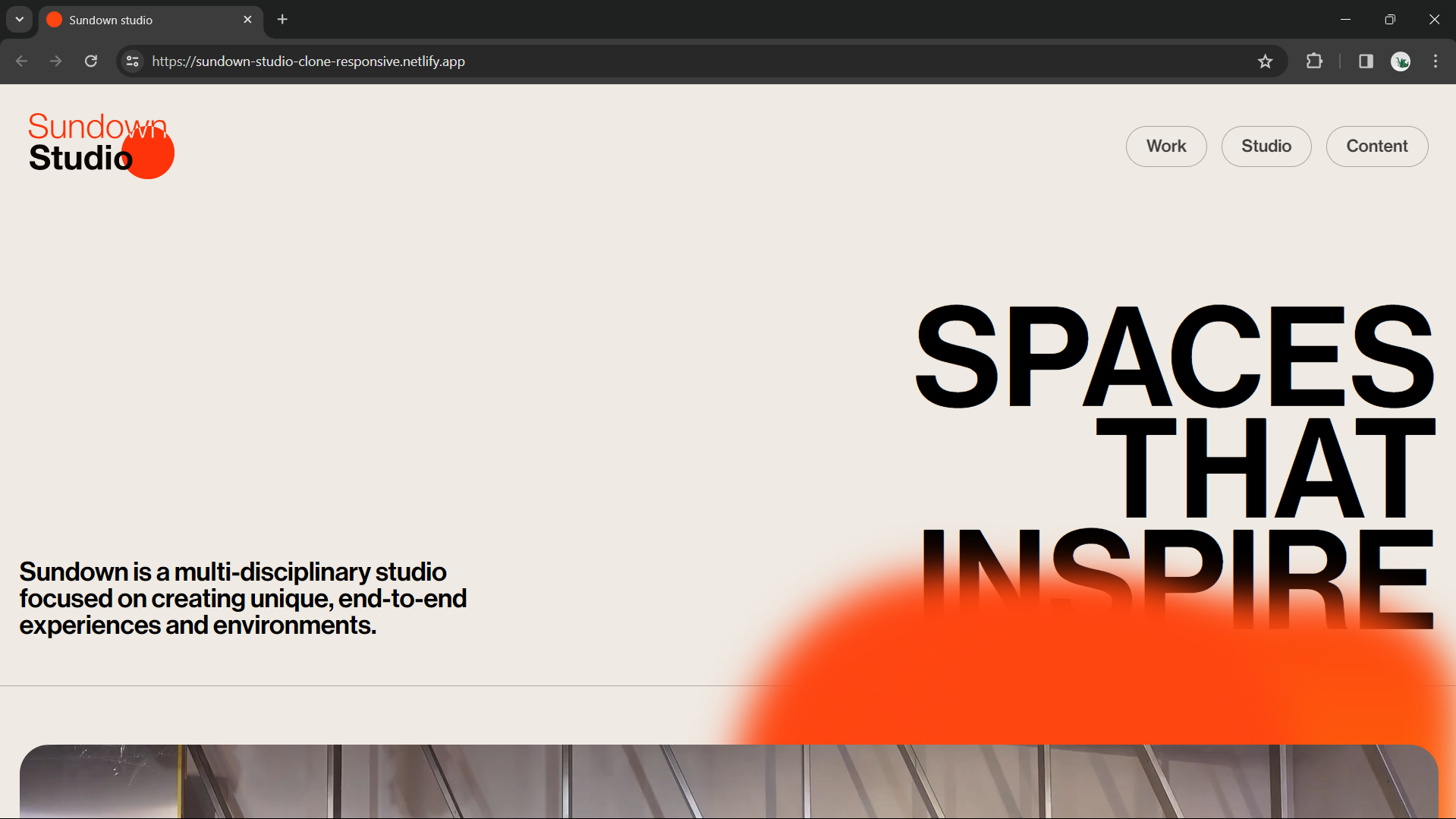Close the Sundown studio tab
This screenshot has height=819, width=1456.
247,20
